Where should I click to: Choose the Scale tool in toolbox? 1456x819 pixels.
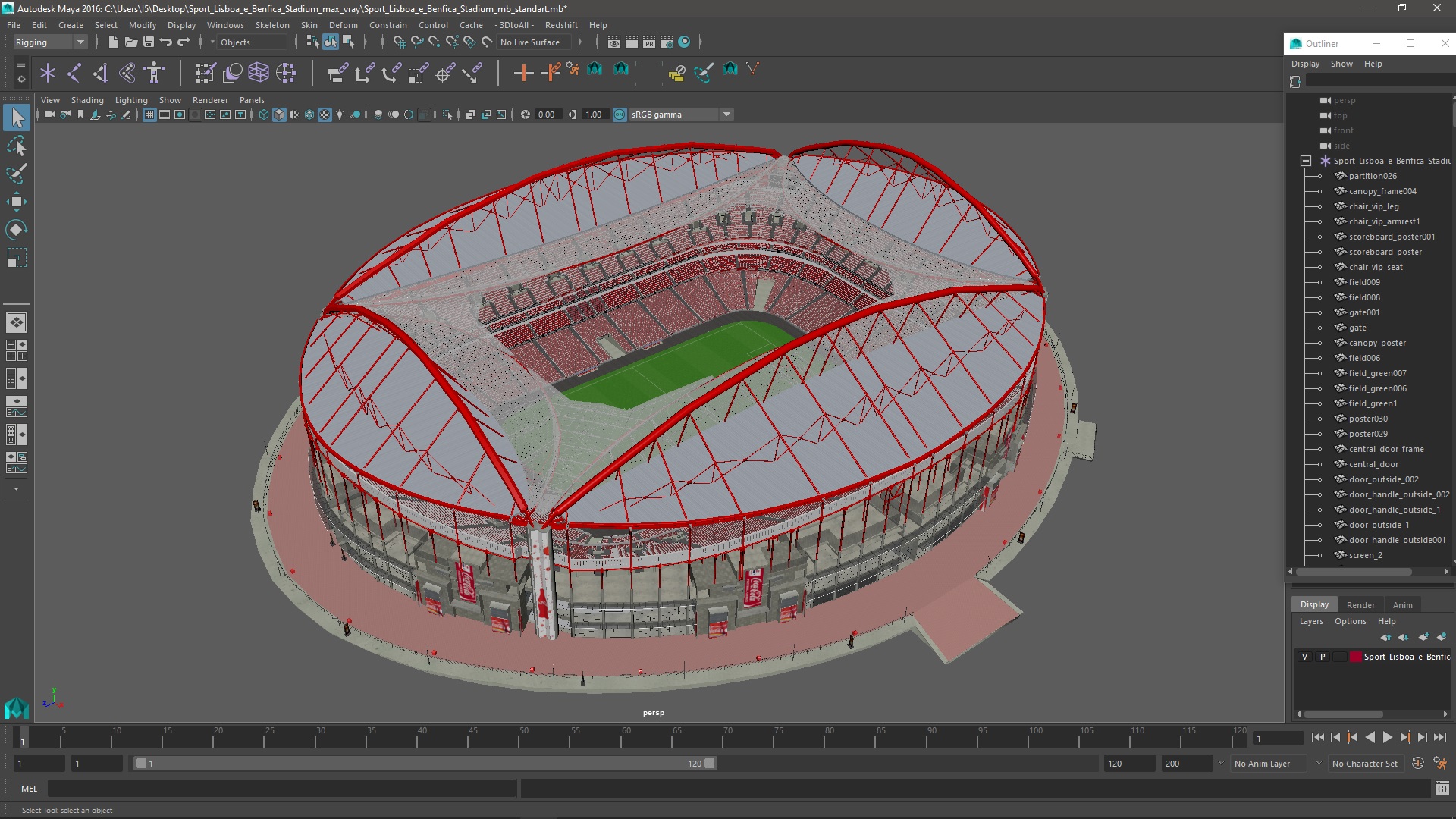pos(17,258)
